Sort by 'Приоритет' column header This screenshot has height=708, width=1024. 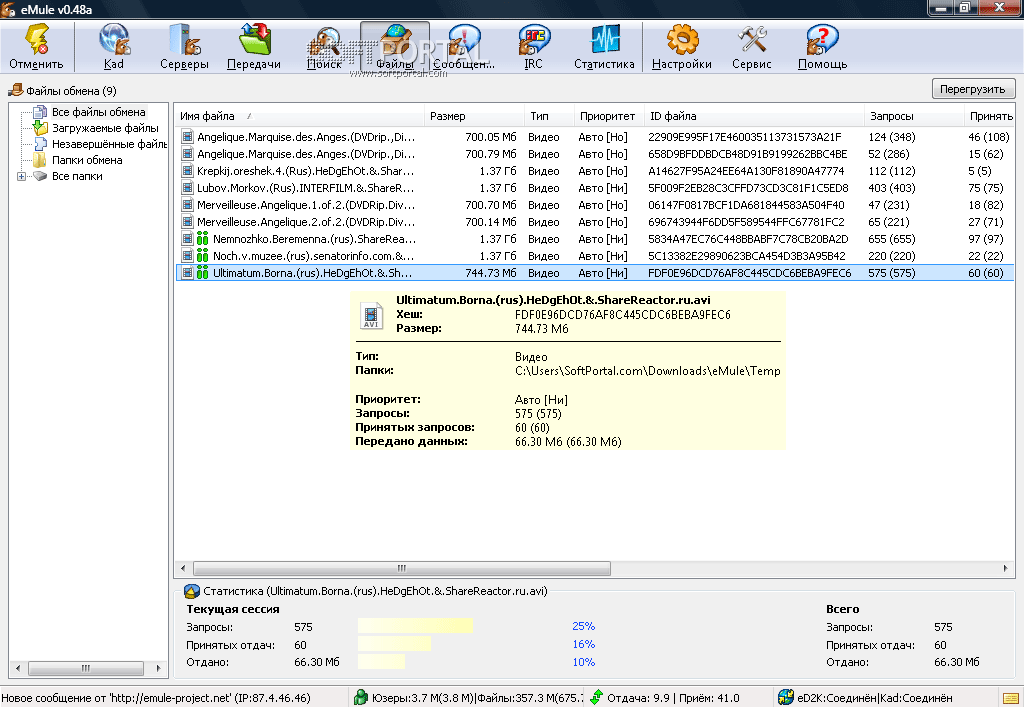[x=608, y=116]
